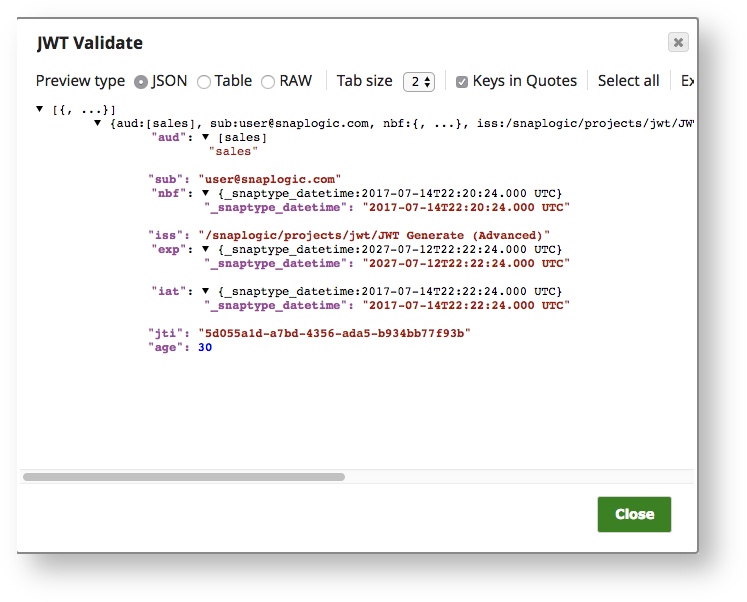747x602 pixels.
Task: Collapse the "iat" datetime node
Action: [x=206, y=291]
